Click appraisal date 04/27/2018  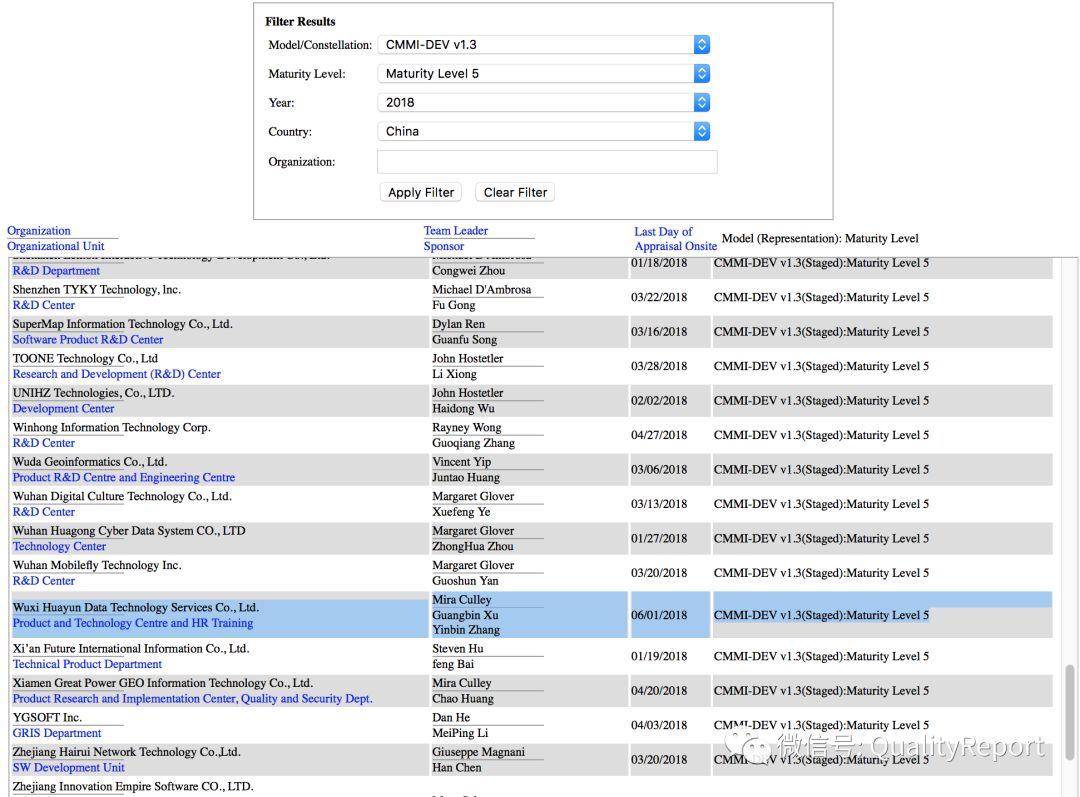(x=659, y=435)
